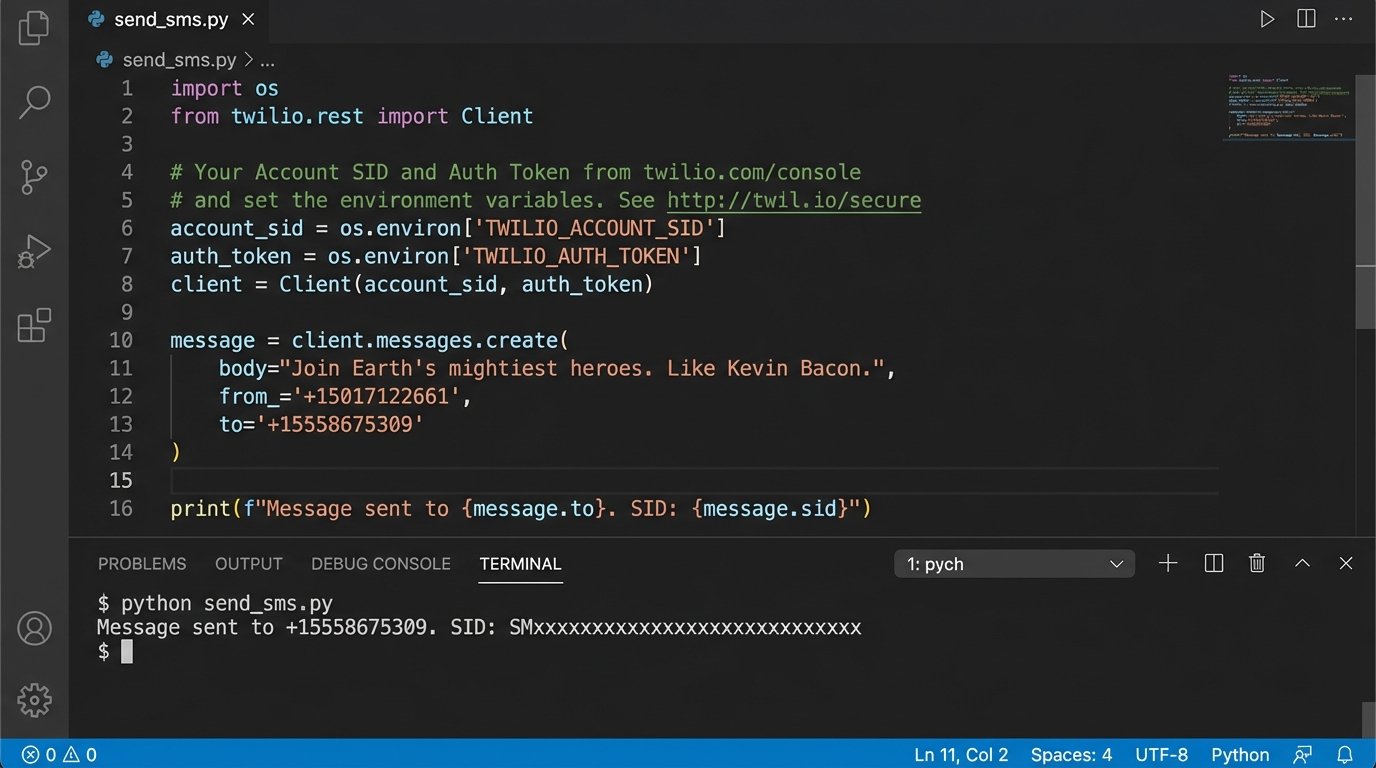The width and height of the screenshot is (1376, 768).
Task: Switch to the DEBUG CONSOLE tab
Action: point(381,564)
